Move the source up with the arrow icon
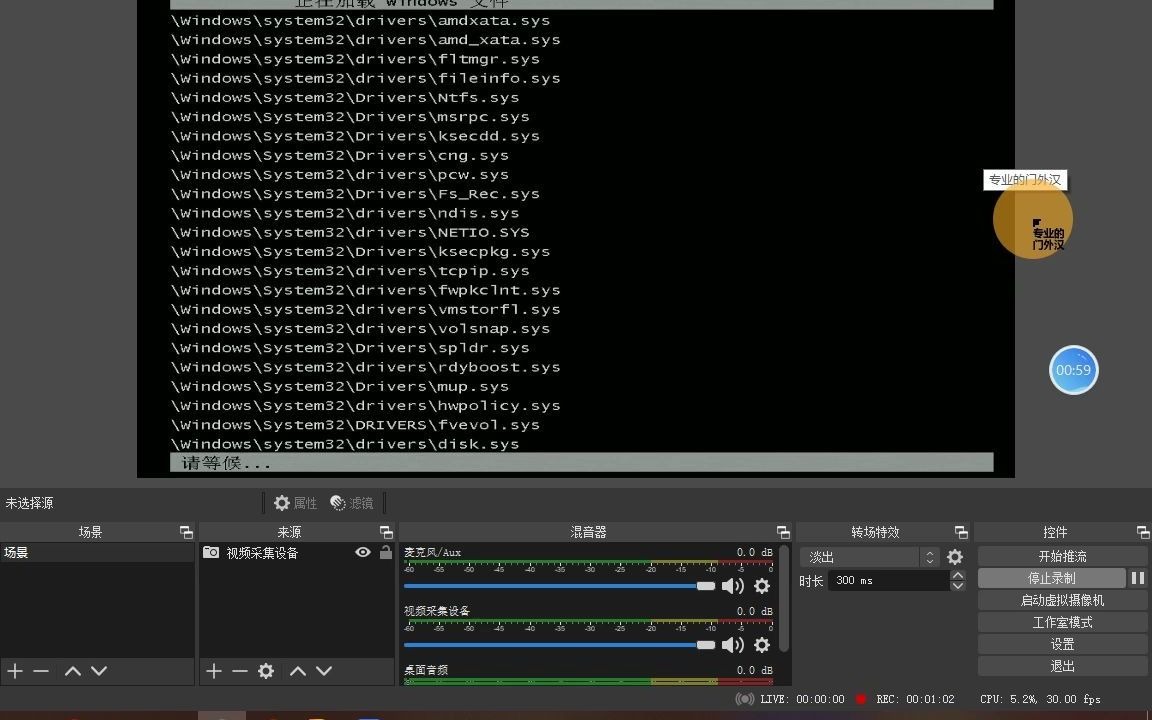1152x720 pixels. point(298,671)
